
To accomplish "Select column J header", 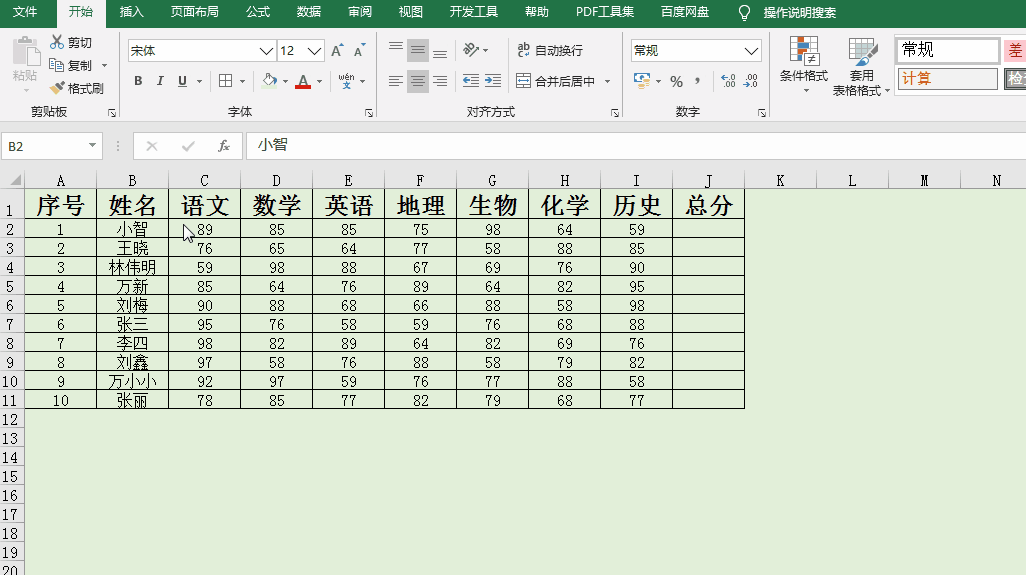I will click(x=709, y=180).
